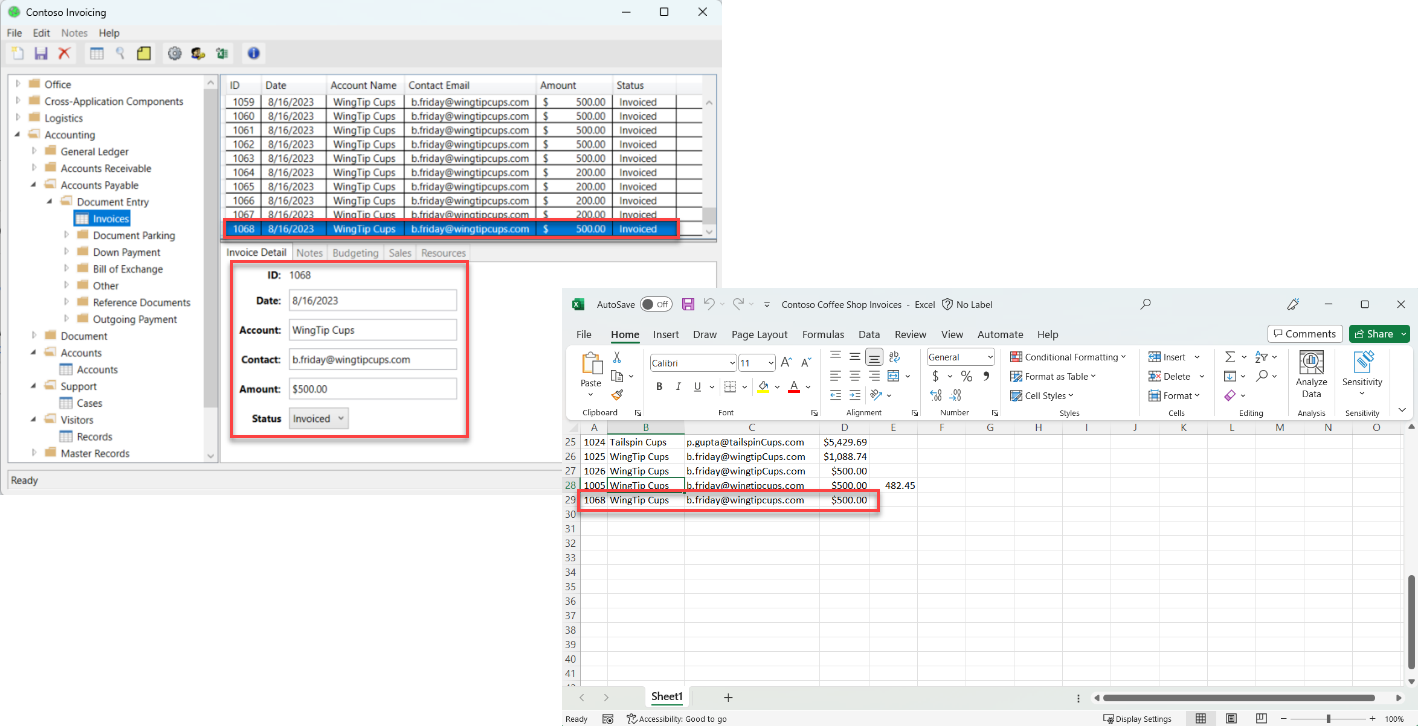Click the red X Delete icon in Contoso toolbar
1418x726 pixels.
click(65, 54)
